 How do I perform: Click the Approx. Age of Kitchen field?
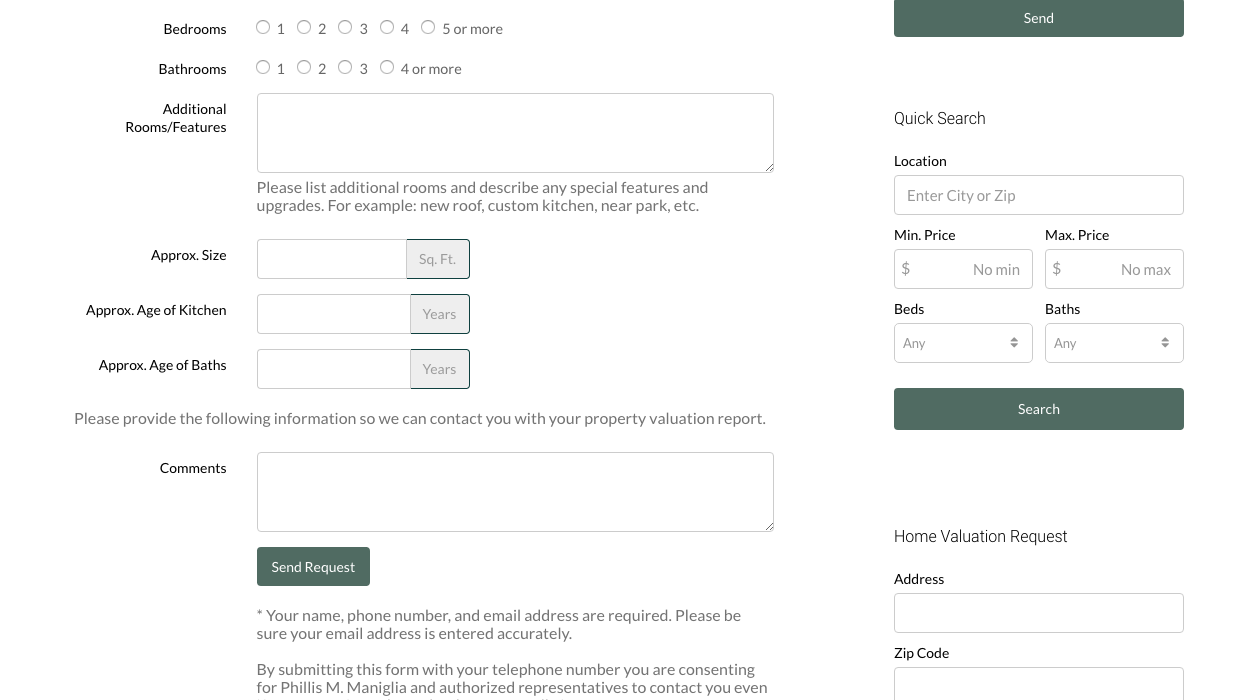[333, 314]
